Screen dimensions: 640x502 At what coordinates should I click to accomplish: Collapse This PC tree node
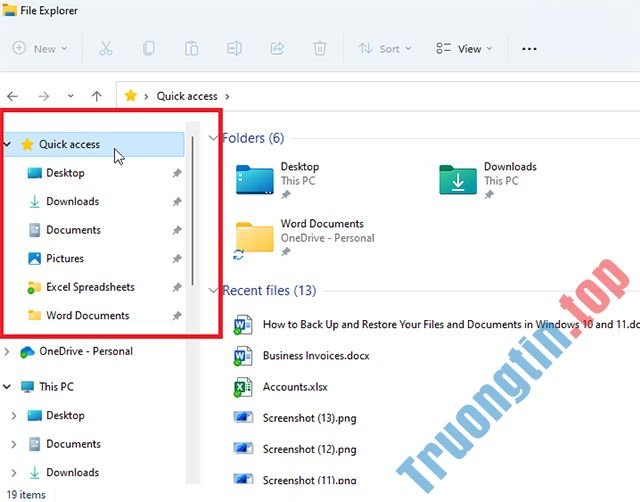point(7,386)
